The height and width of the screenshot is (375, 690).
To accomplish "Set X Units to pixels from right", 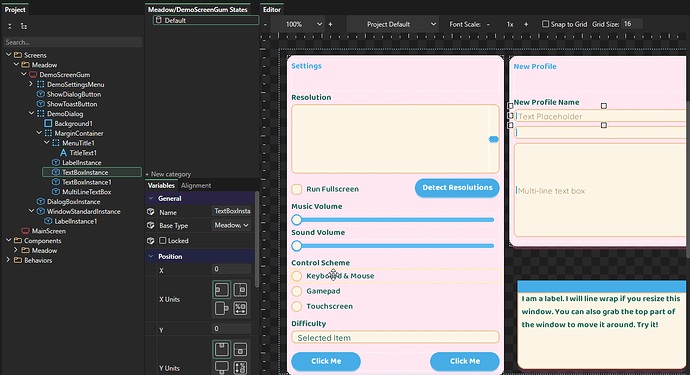I will 222,308.
